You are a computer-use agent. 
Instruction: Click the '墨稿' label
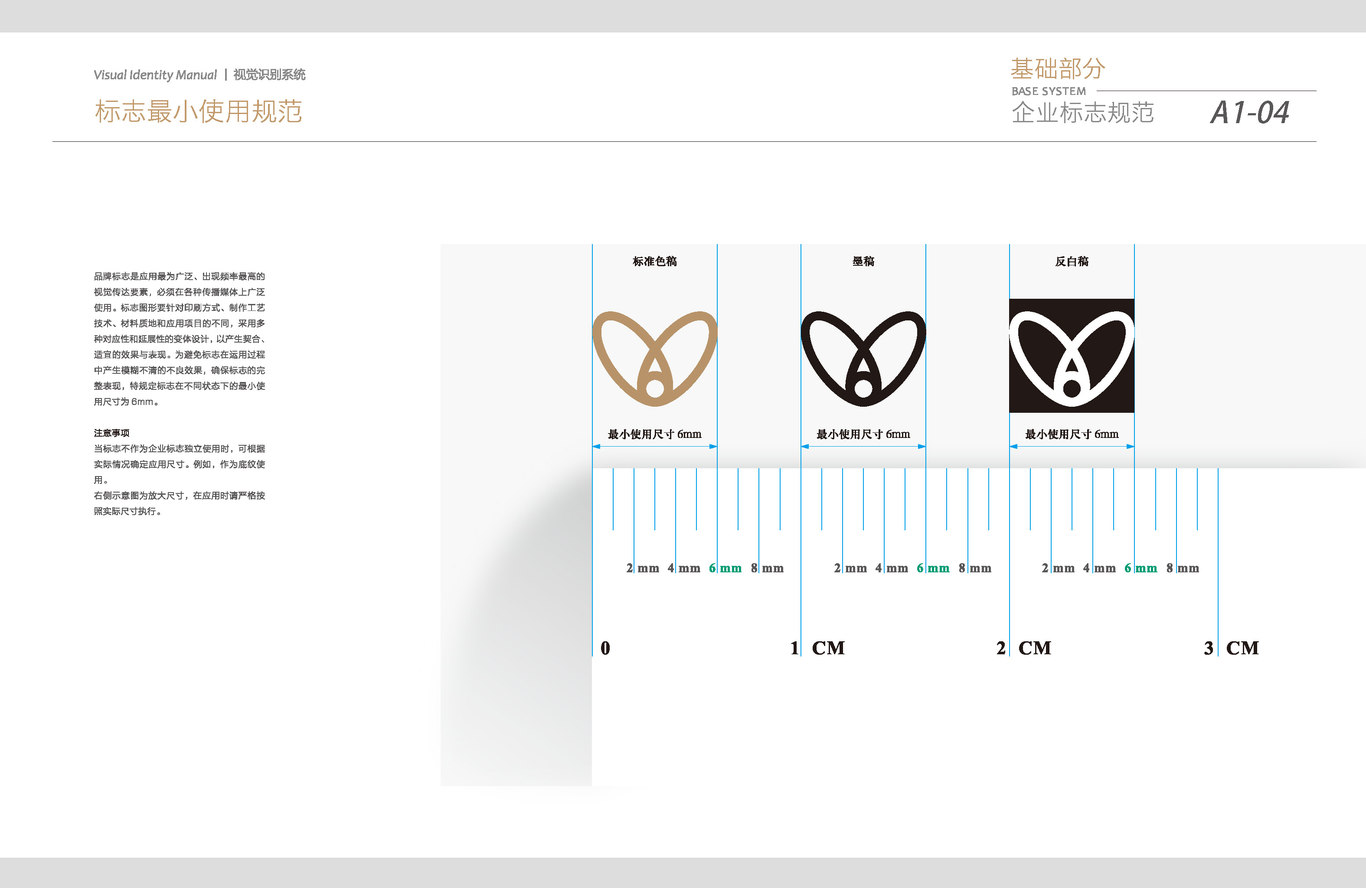tap(863, 261)
